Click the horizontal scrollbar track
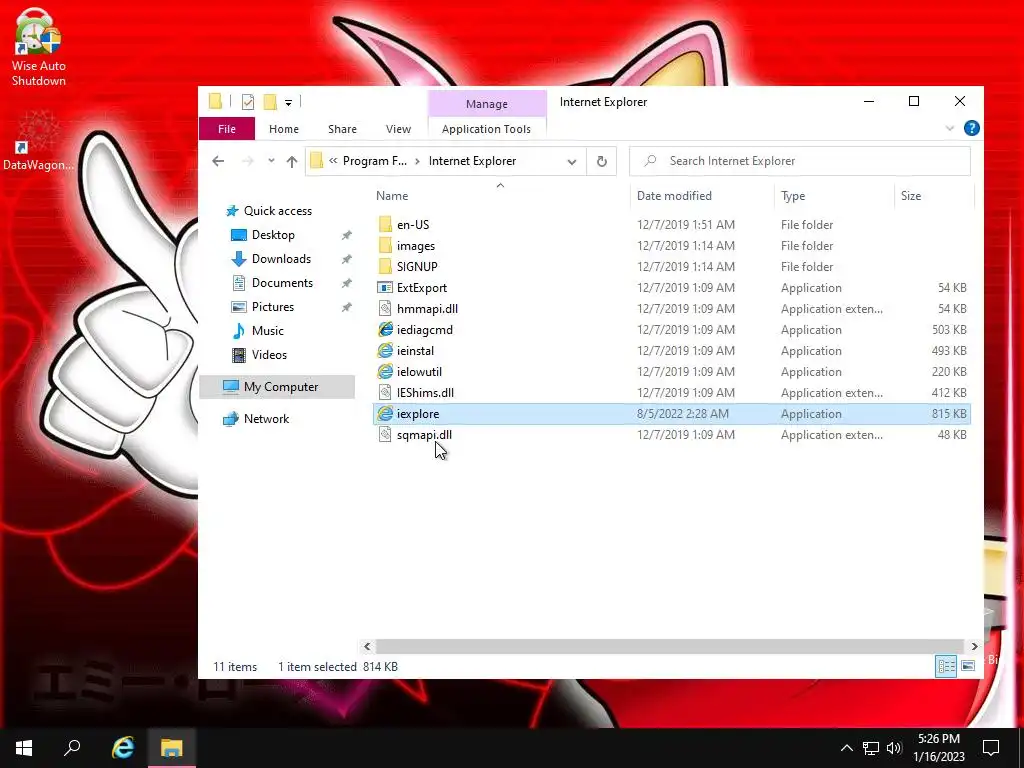 (670, 646)
